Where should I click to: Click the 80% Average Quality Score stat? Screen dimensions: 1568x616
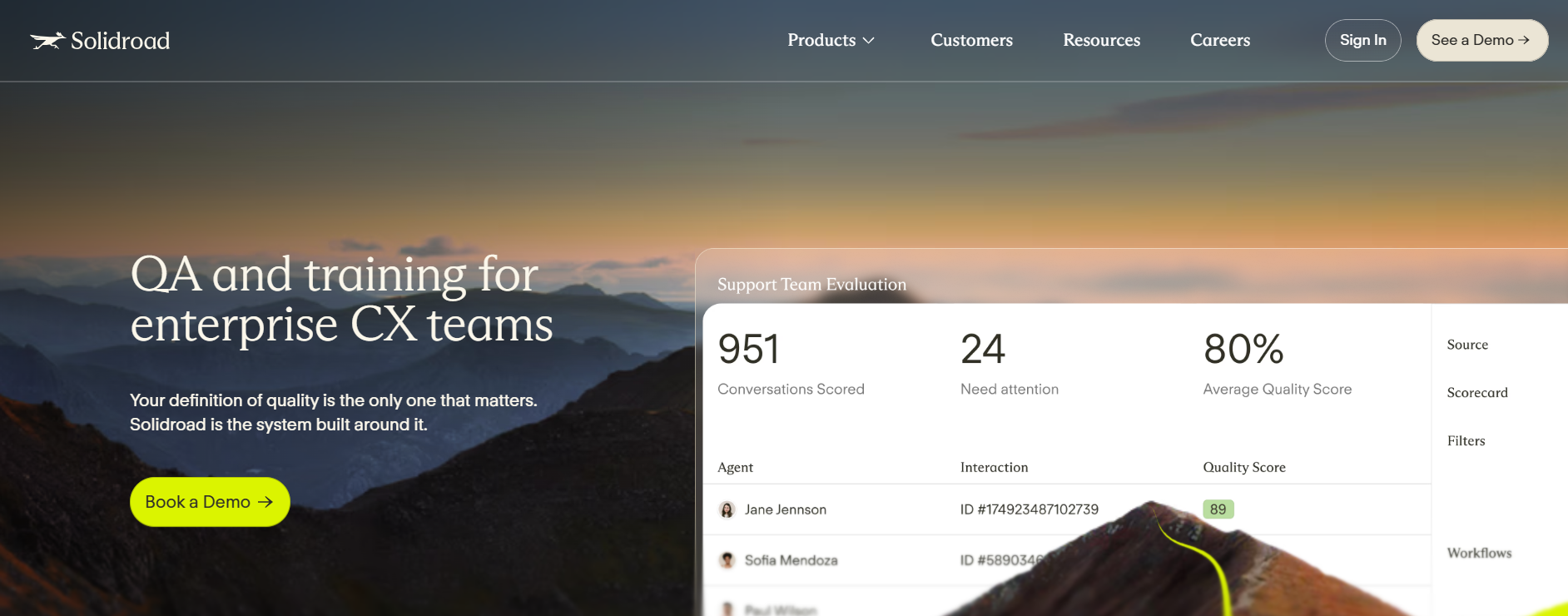point(1277,364)
